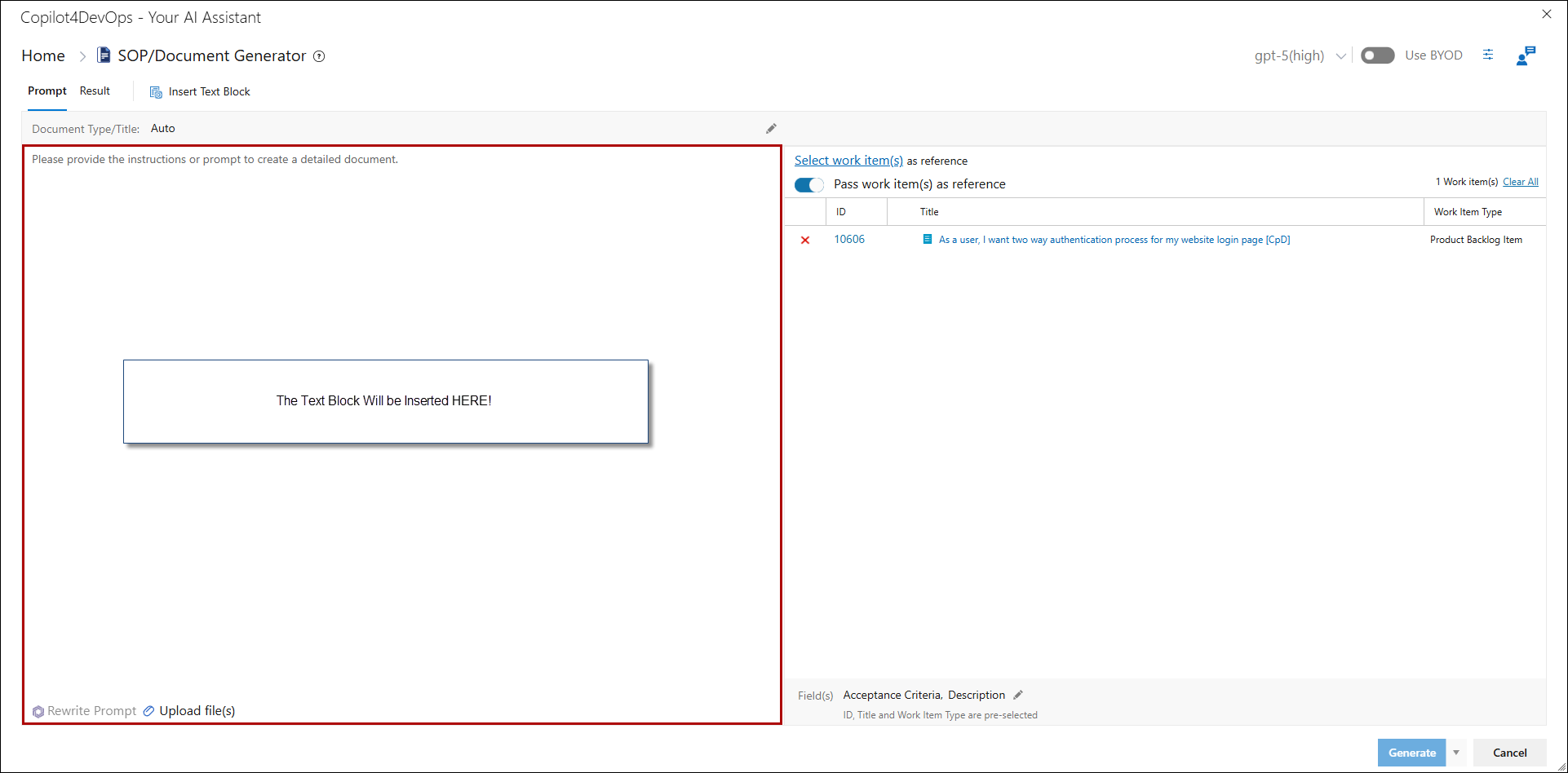Click the Insert Text Block icon
This screenshot has width=1568, height=773.
coord(156,92)
